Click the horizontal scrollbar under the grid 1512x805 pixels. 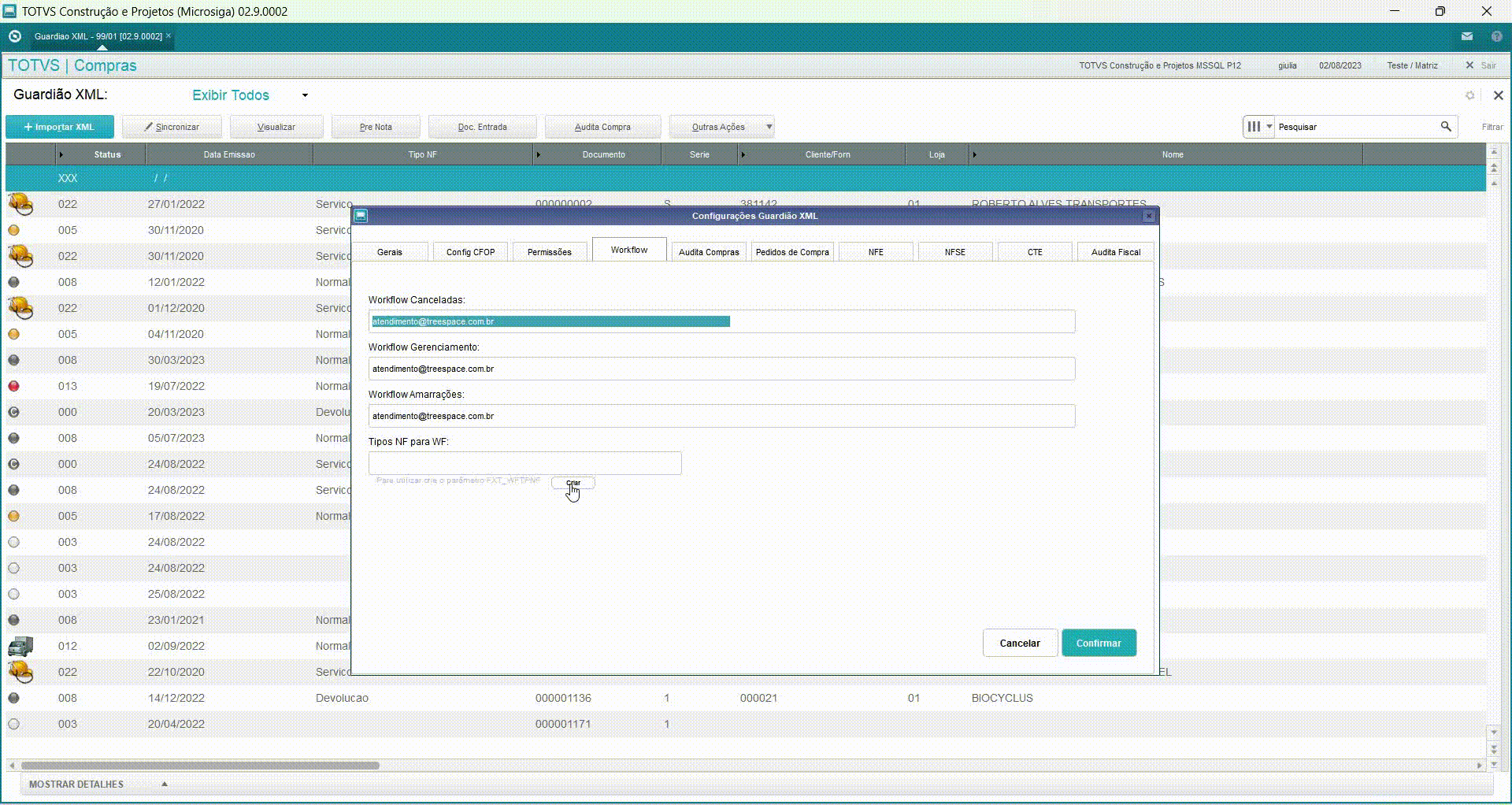tap(200, 765)
